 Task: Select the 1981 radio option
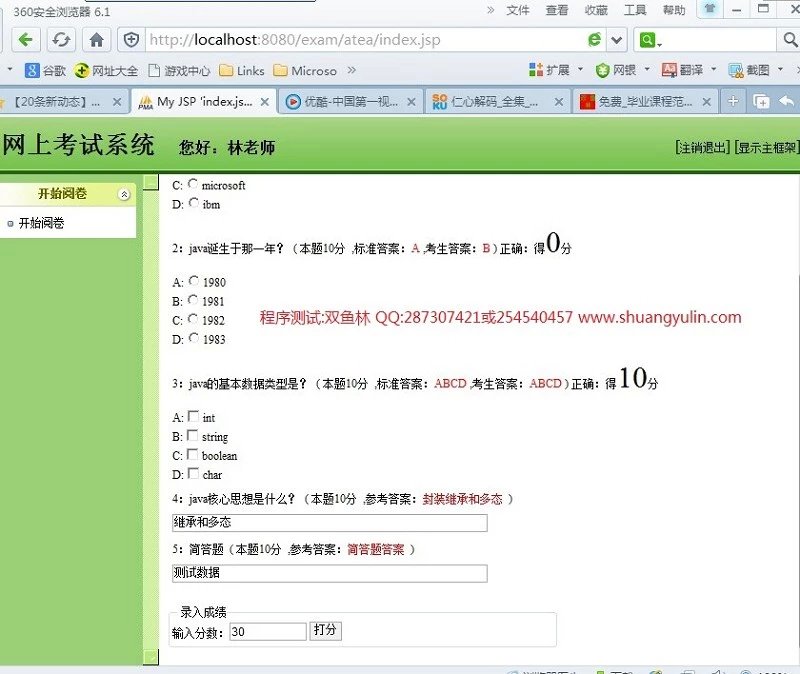(193, 299)
